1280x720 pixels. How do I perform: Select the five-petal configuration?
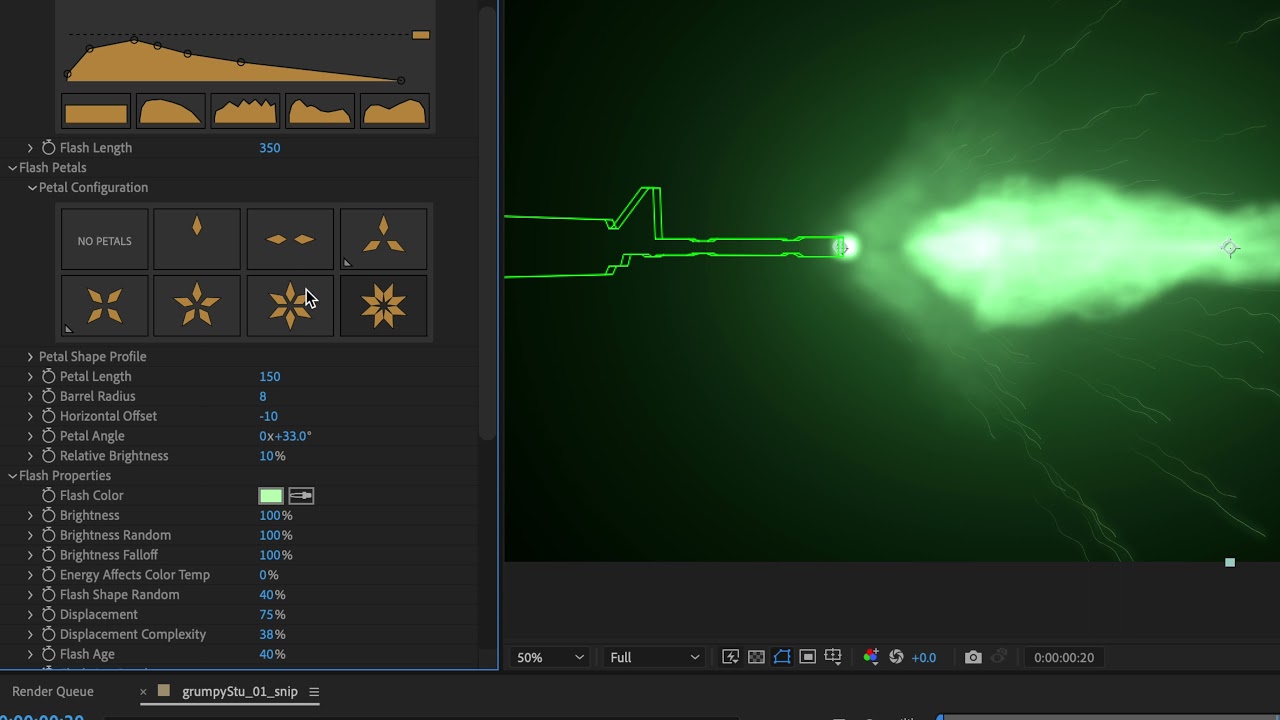tap(197, 306)
